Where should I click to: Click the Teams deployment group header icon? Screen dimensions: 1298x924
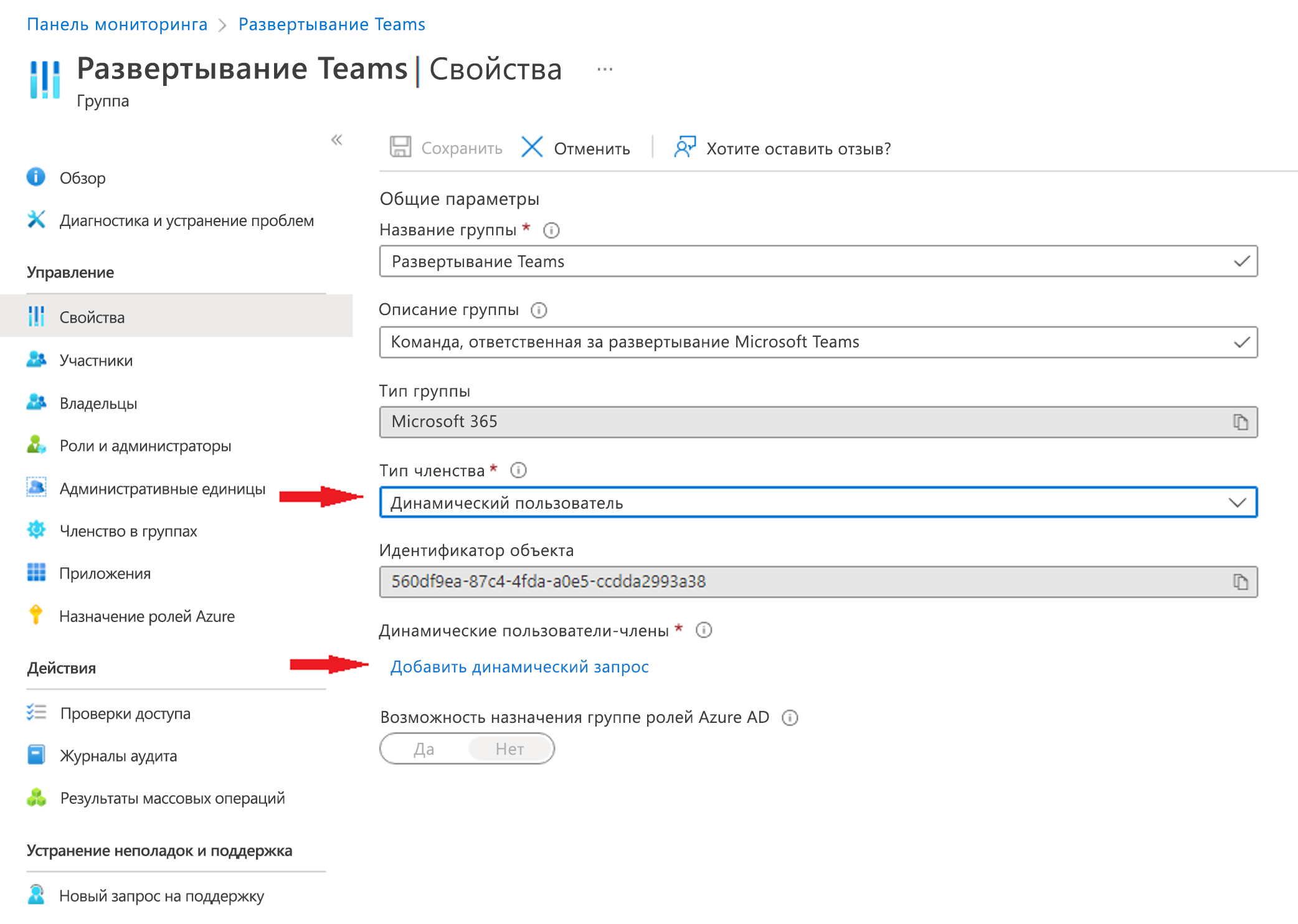click(x=45, y=80)
